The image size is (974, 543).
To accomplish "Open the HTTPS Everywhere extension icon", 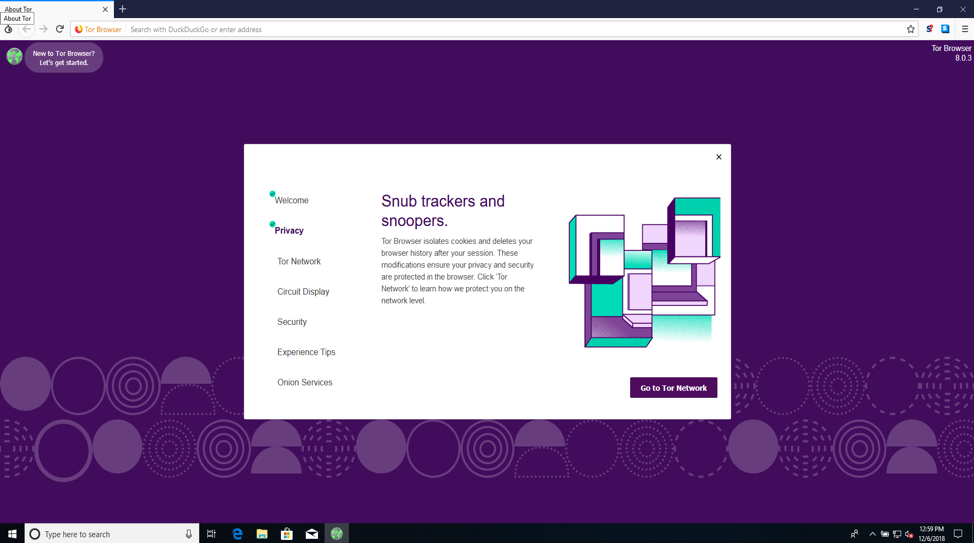I will point(945,29).
